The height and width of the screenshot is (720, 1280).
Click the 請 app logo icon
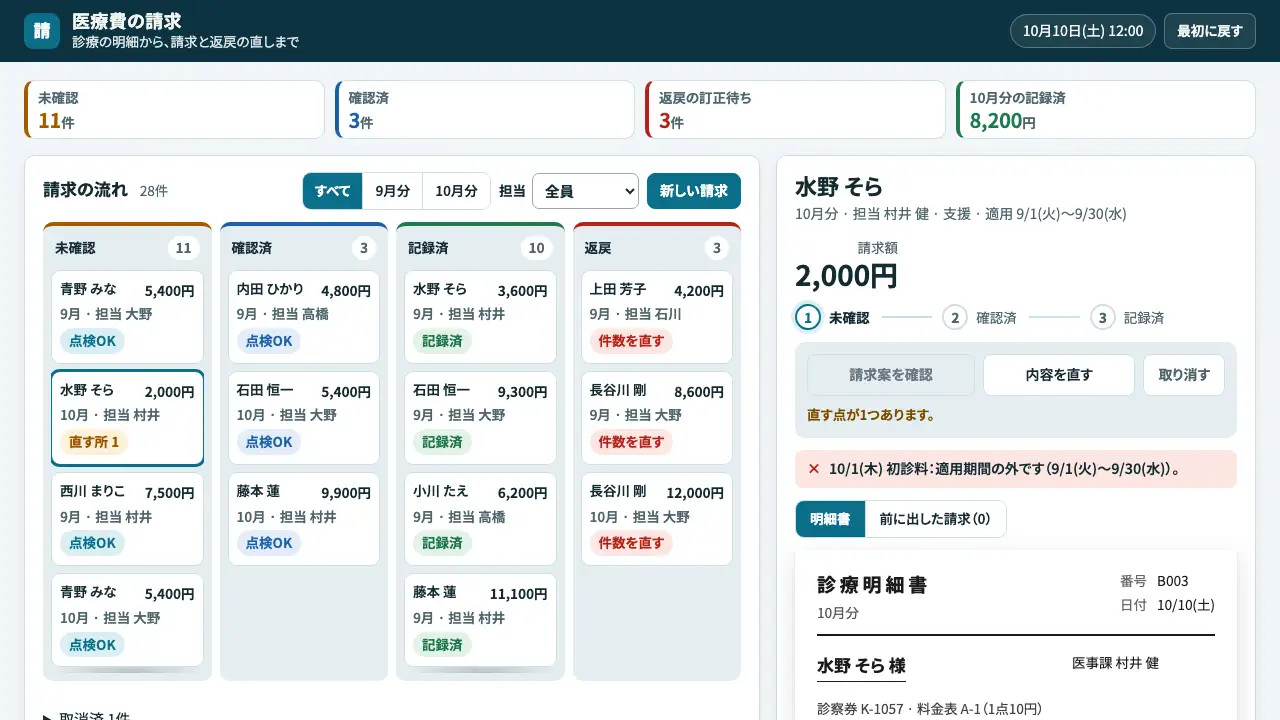pyautogui.click(x=42, y=30)
